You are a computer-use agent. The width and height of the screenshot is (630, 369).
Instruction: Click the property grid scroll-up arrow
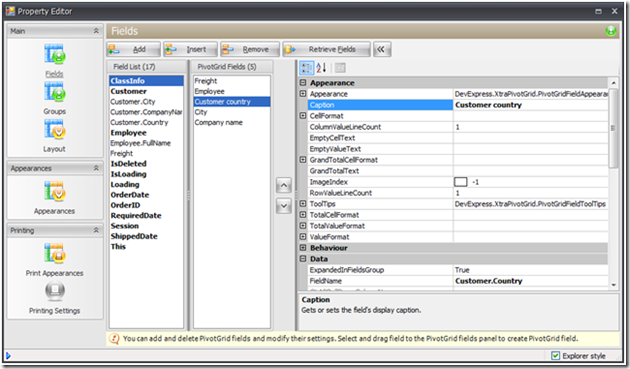[614, 83]
